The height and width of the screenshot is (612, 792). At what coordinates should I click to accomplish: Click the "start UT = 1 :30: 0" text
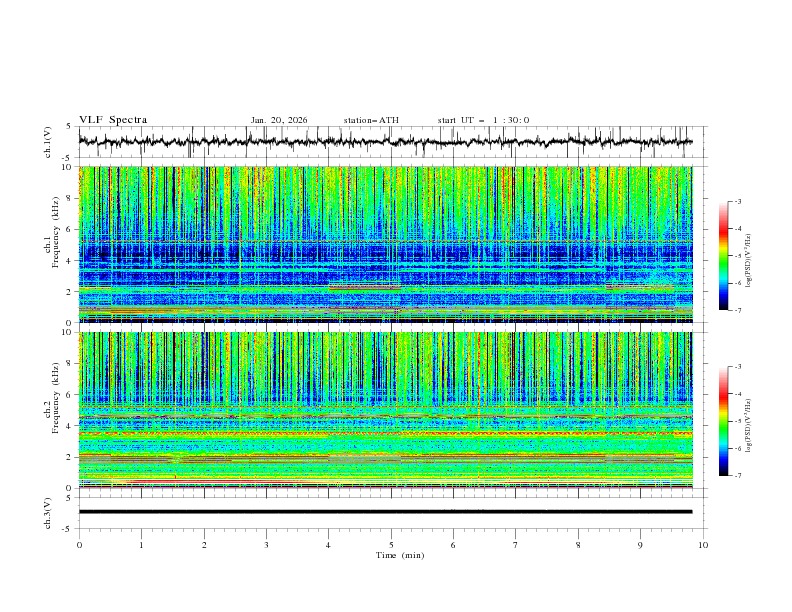(483, 120)
